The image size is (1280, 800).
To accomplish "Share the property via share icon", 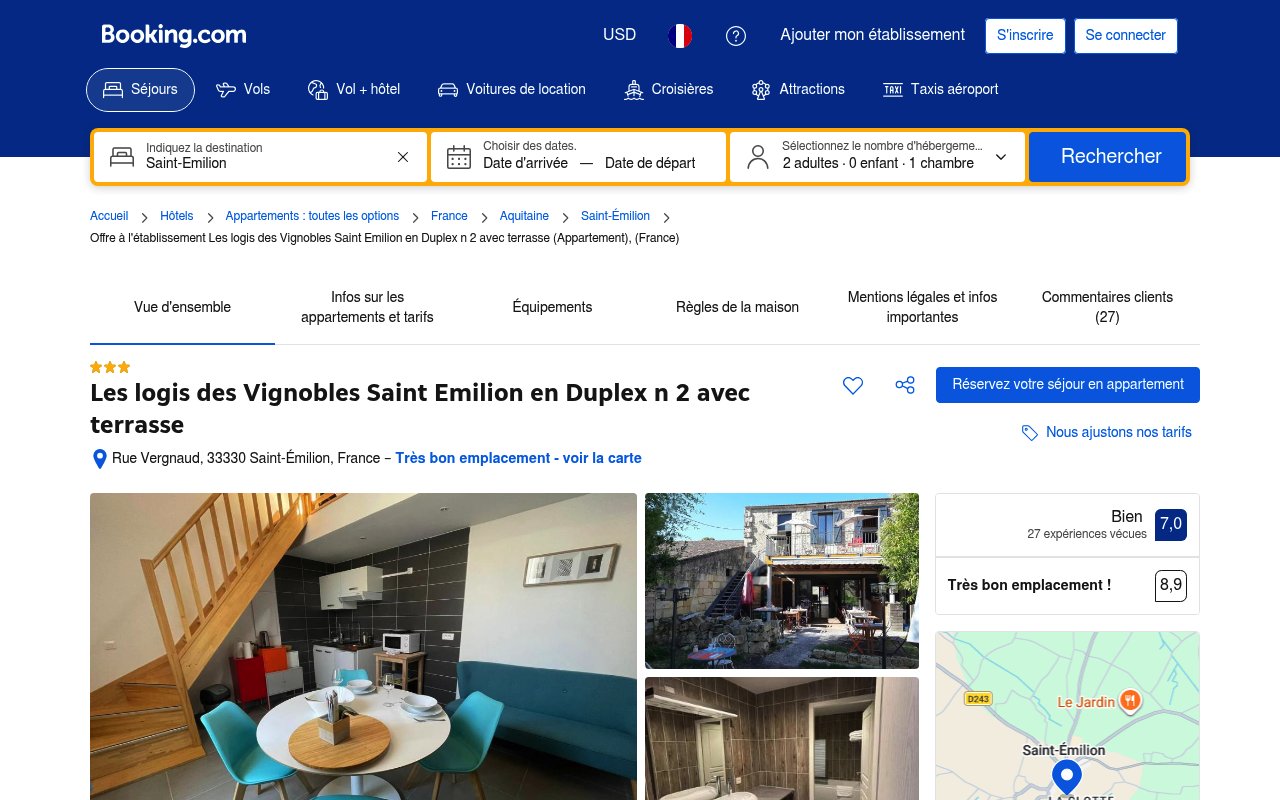I will [905, 385].
